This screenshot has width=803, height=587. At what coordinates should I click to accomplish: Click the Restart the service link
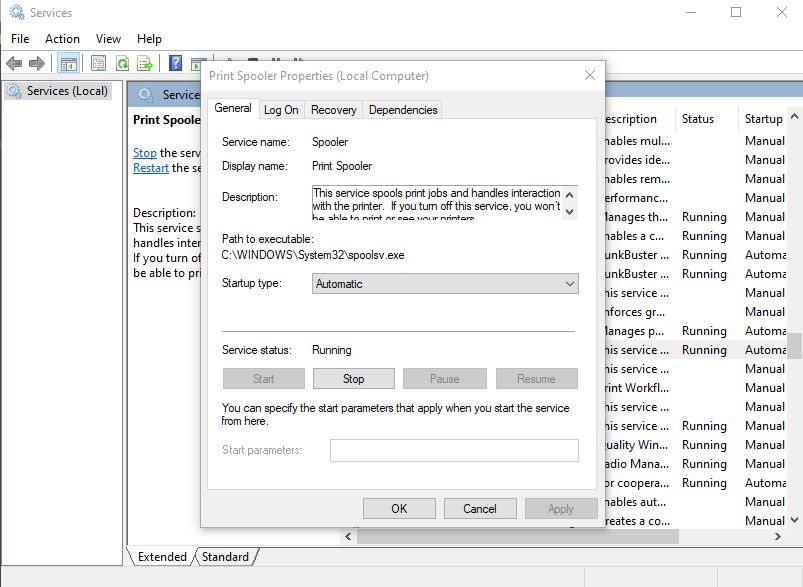click(151, 167)
